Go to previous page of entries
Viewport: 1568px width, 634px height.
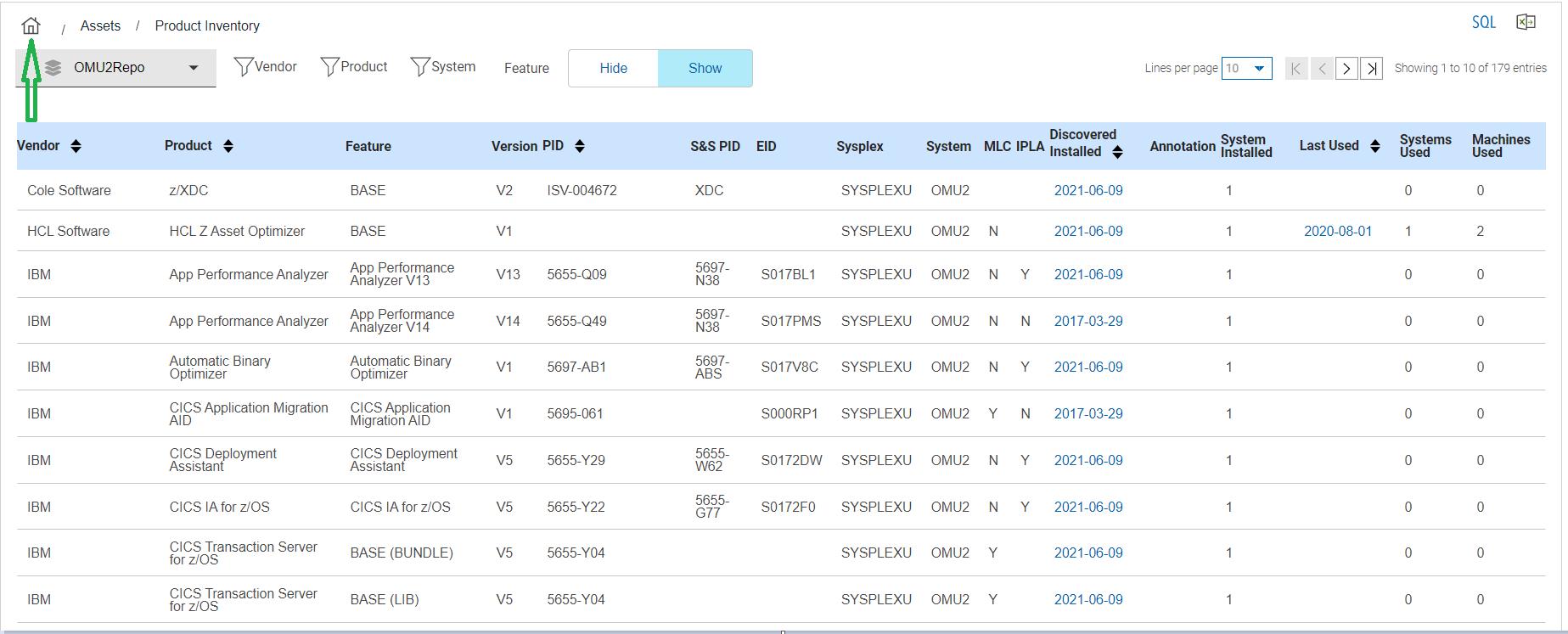point(1321,68)
